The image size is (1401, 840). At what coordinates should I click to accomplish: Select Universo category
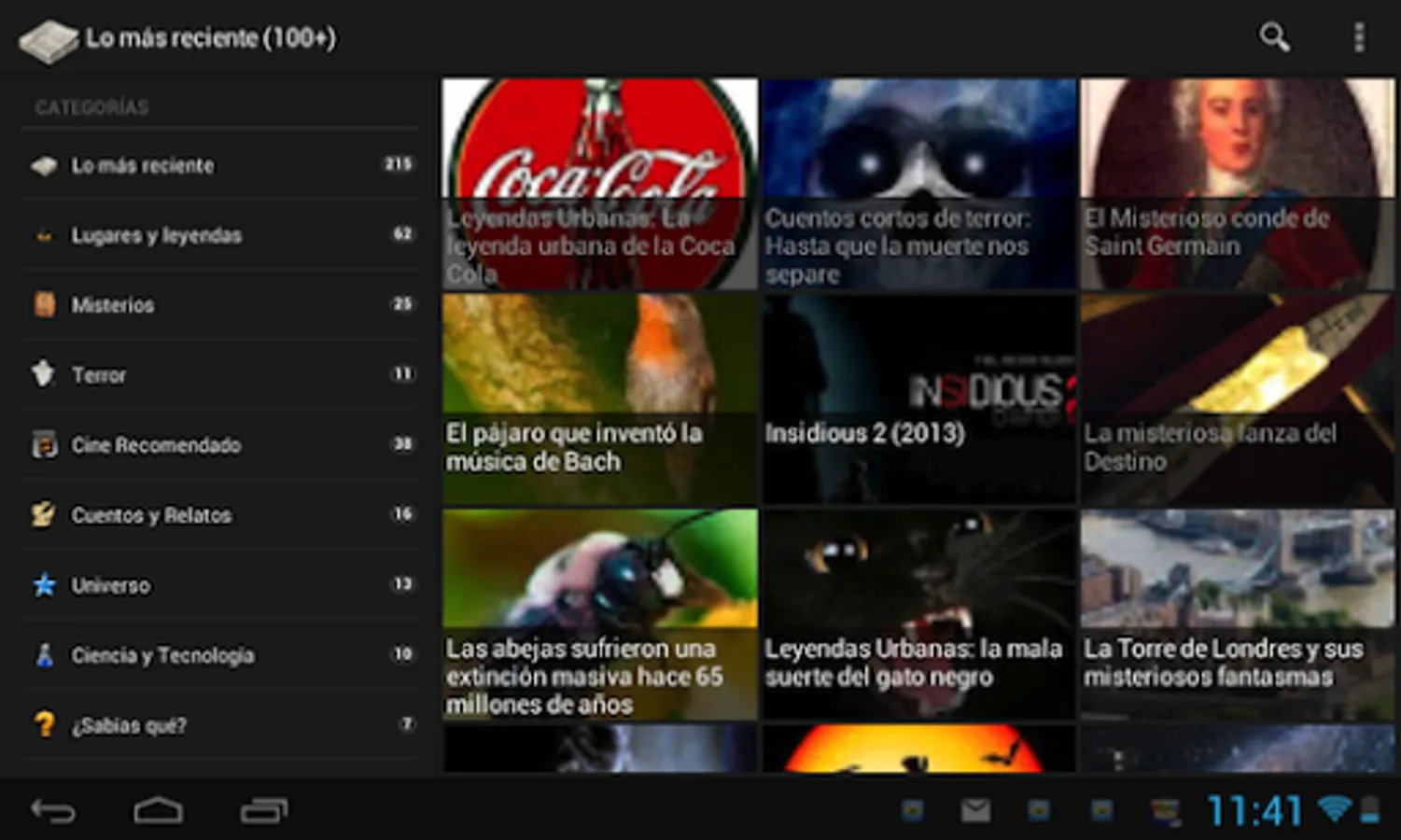pos(220,585)
